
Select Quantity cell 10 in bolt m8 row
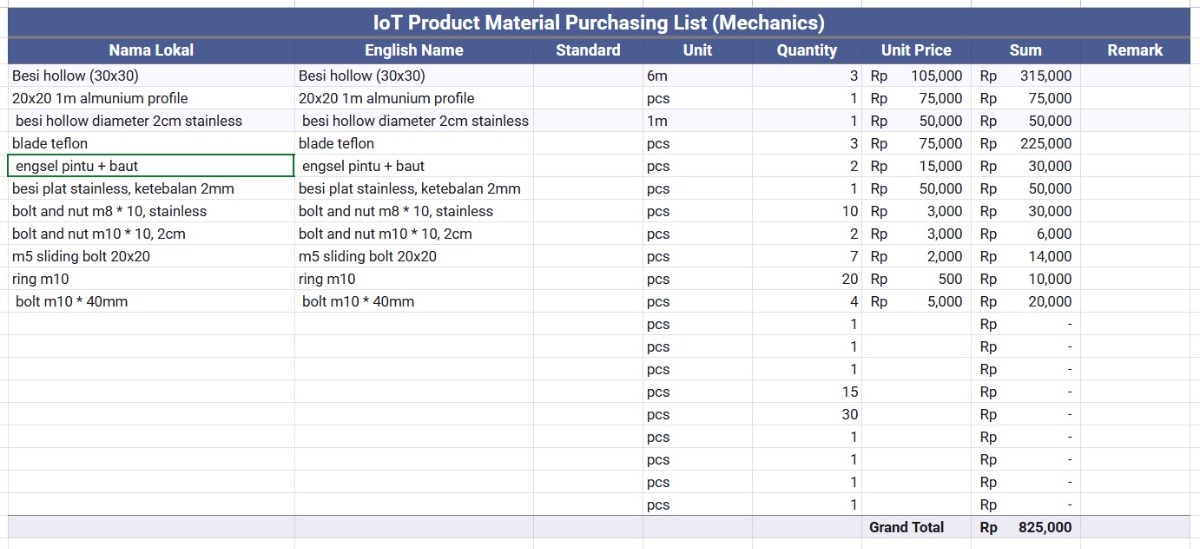(x=806, y=211)
